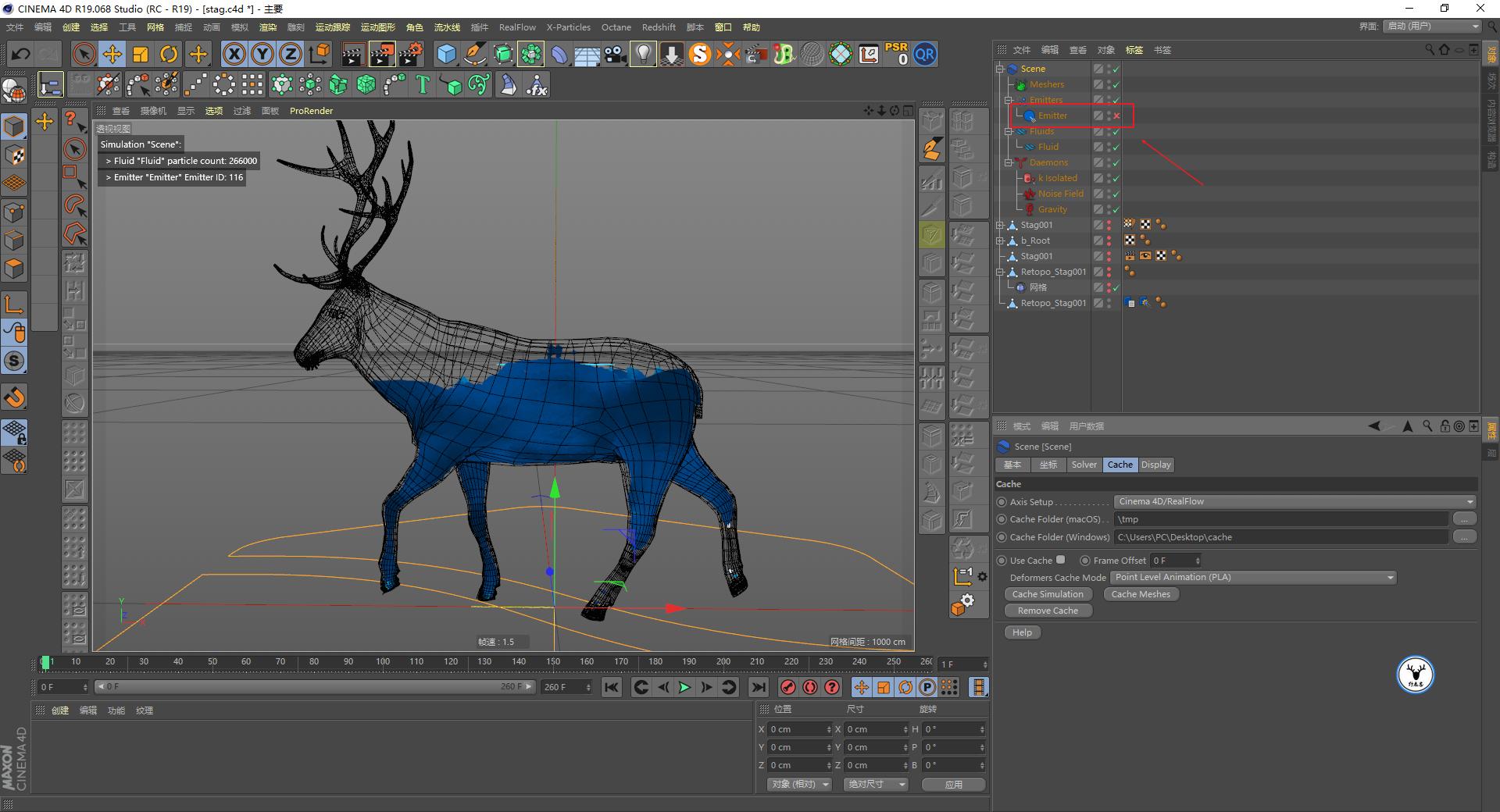Enable the Use Cache checkbox
The height and width of the screenshot is (812, 1500).
pyautogui.click(x=1060, y=560)
